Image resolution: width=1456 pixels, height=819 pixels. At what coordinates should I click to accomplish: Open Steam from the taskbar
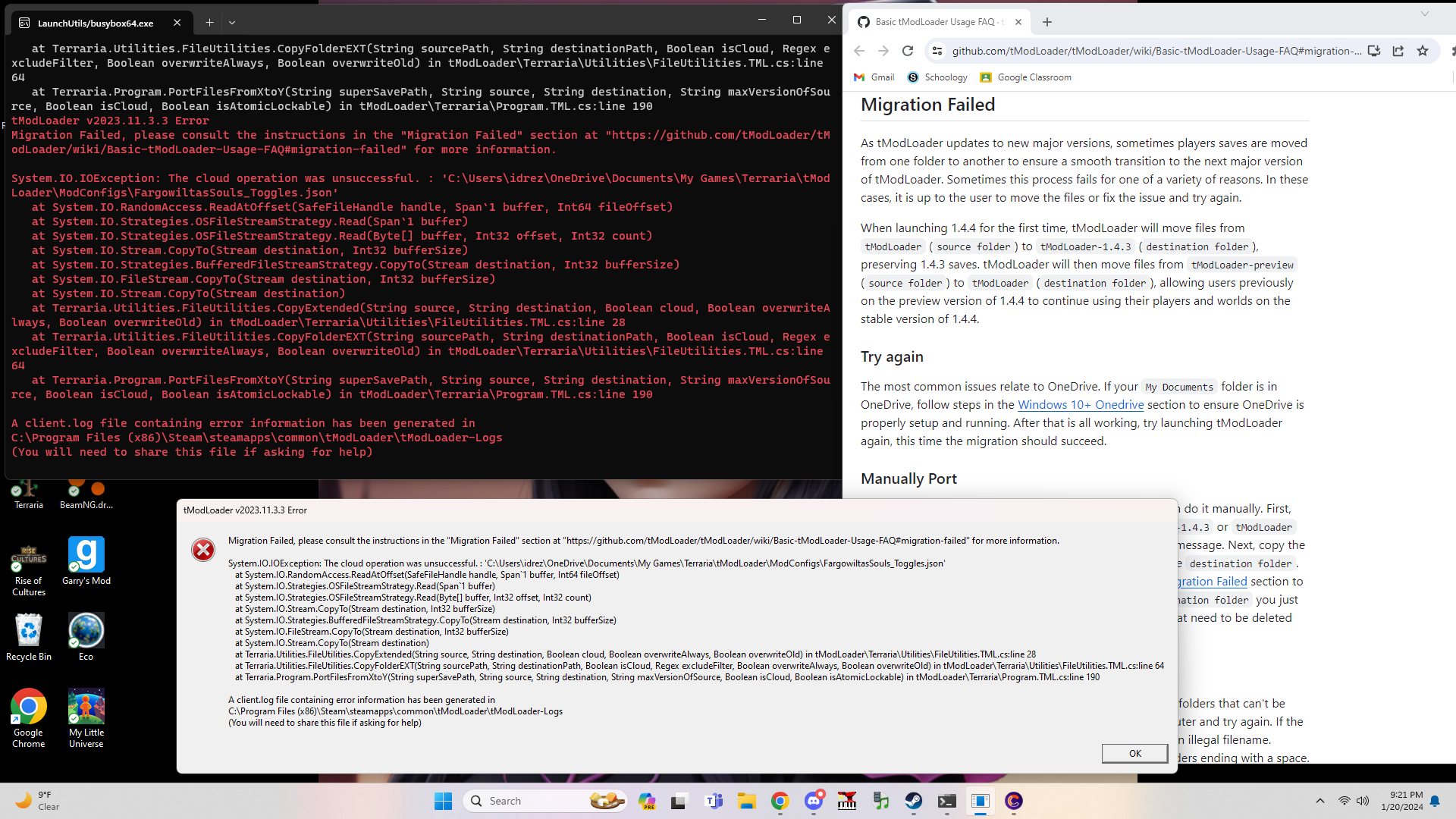[x=913, y=801]
